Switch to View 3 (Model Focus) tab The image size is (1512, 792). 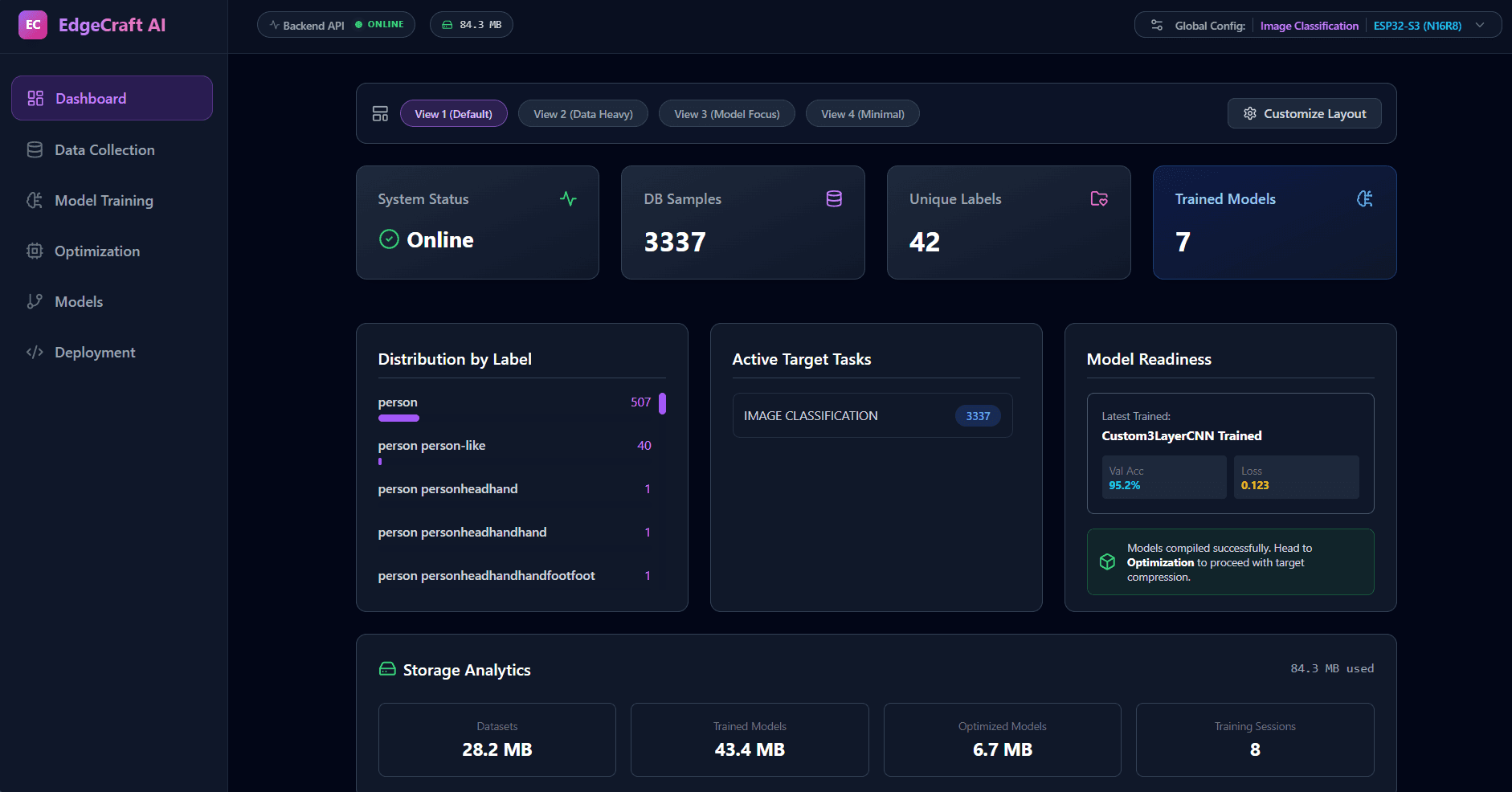click(x=727, y=113)
